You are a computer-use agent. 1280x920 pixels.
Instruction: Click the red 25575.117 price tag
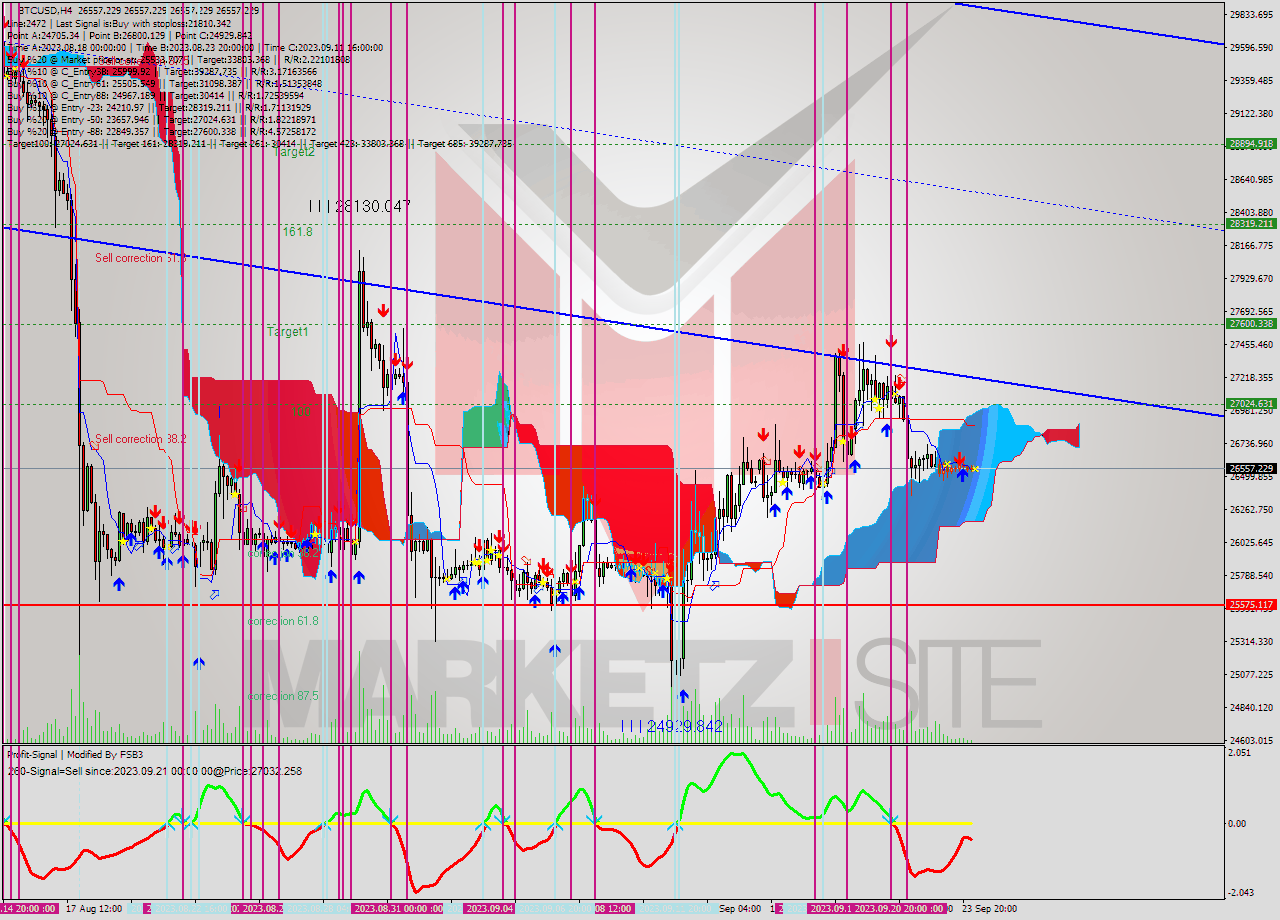point(1251,604)
